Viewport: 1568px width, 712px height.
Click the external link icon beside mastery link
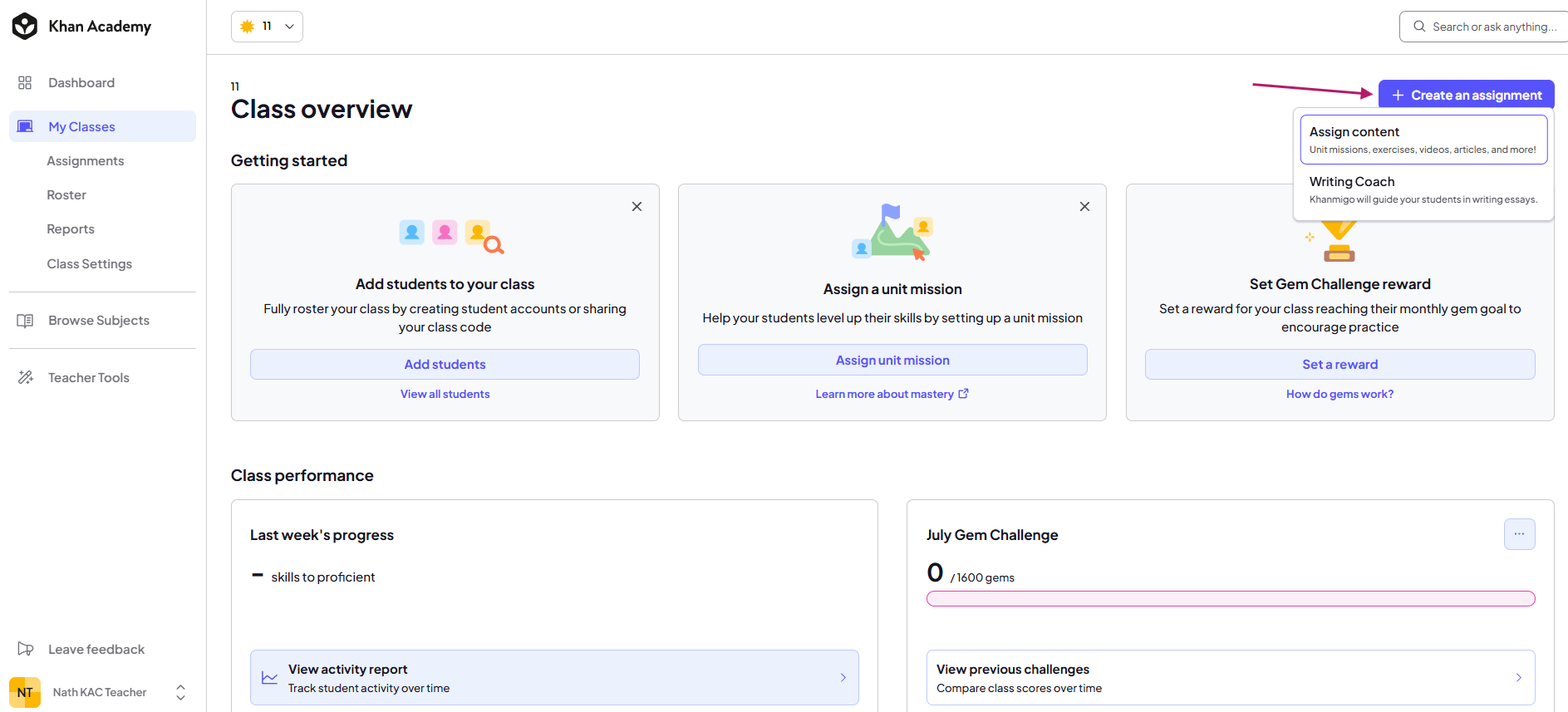[x=963, y=394]
